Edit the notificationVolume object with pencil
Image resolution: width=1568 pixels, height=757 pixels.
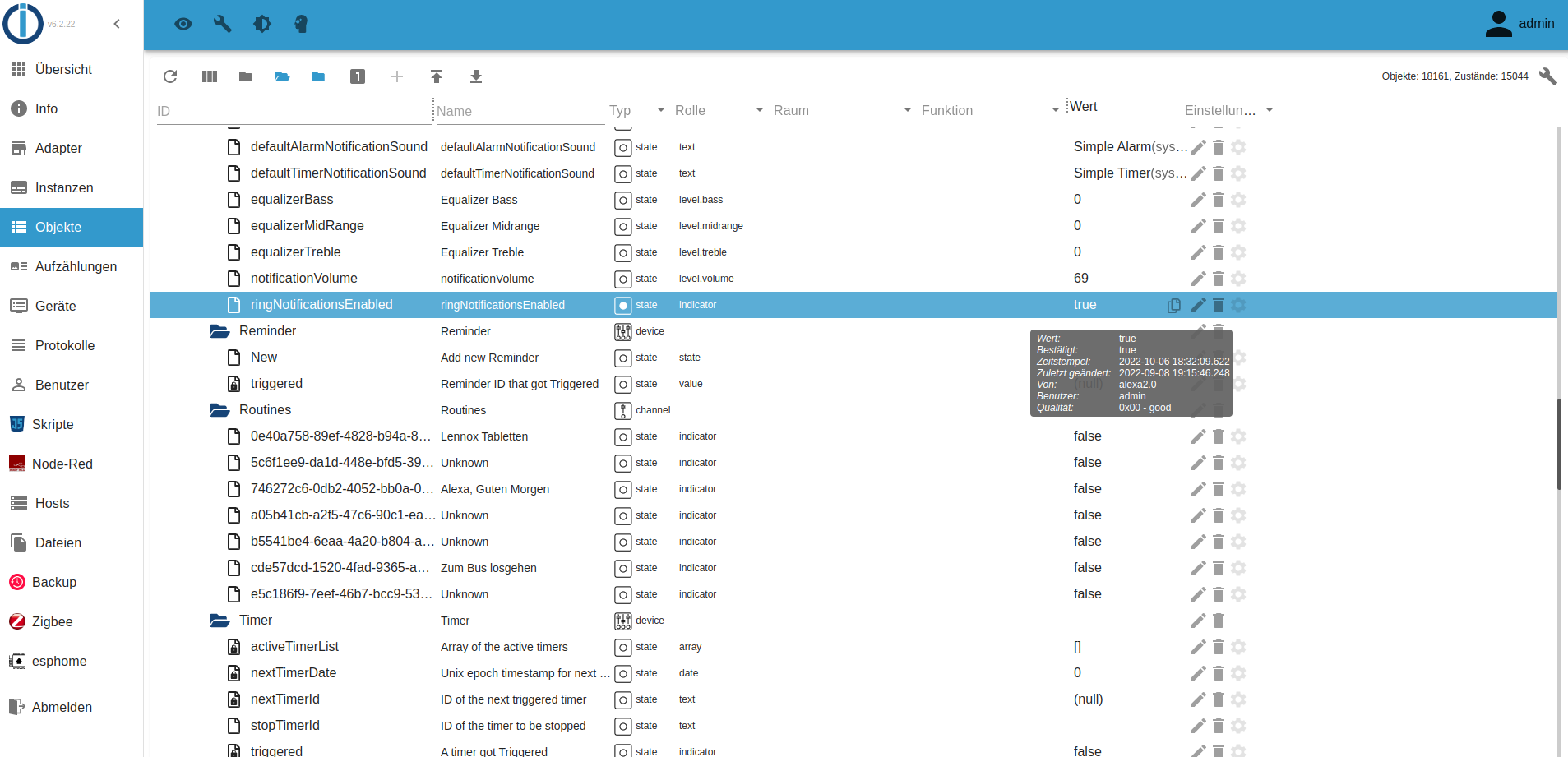point(1199,279)
